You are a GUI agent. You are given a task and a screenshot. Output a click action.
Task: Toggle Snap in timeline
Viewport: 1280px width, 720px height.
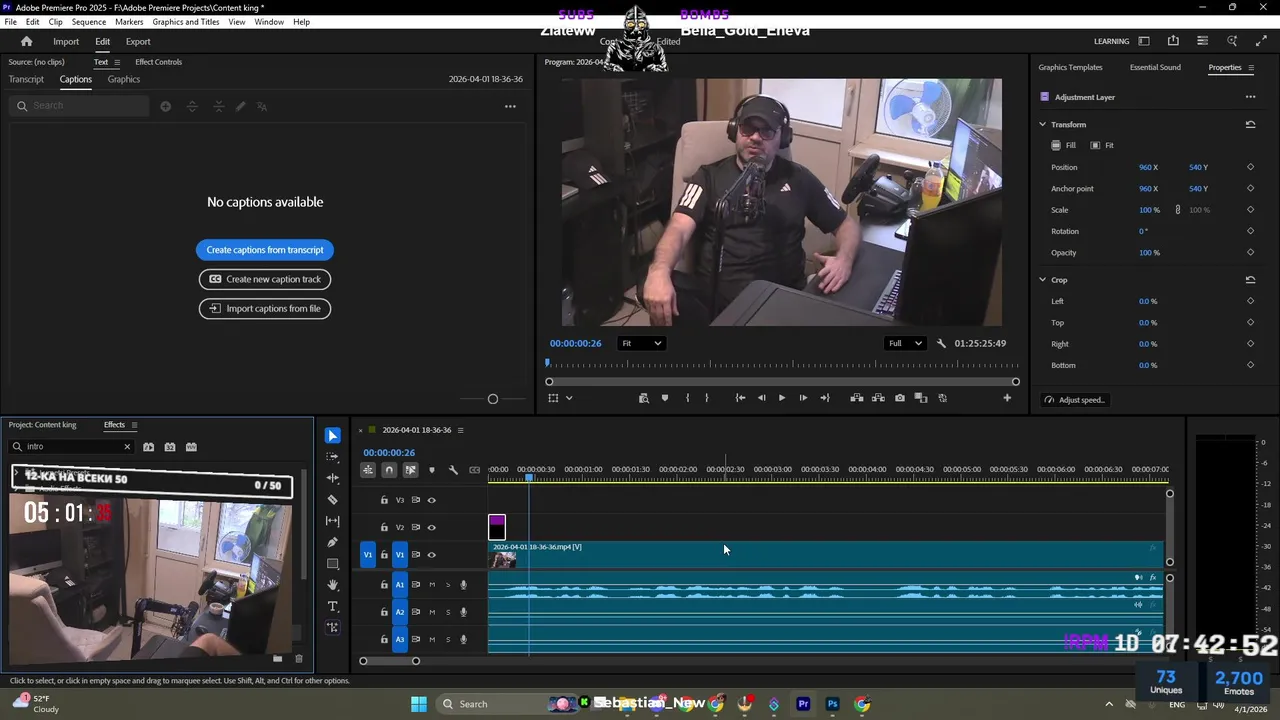389,470
